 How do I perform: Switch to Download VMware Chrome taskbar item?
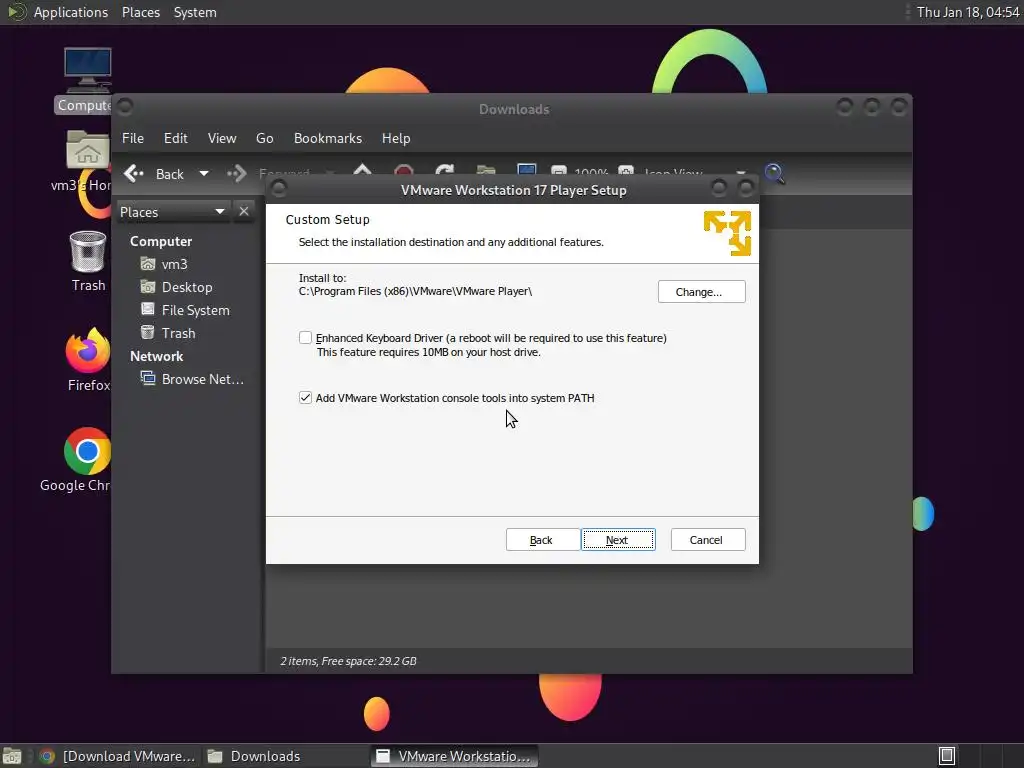(x=118, y=756)
